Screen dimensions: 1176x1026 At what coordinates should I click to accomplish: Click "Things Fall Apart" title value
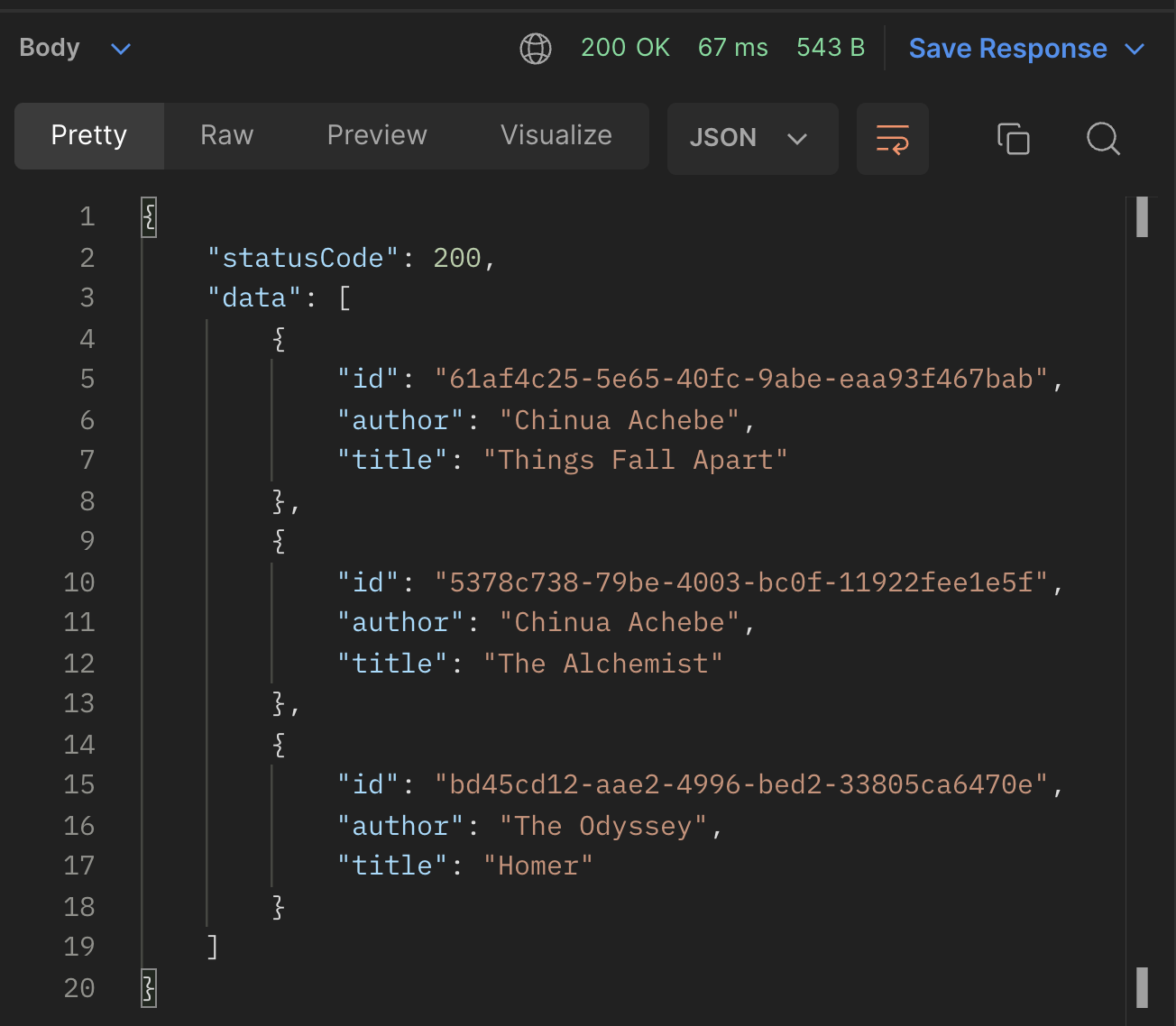(636, 461)
